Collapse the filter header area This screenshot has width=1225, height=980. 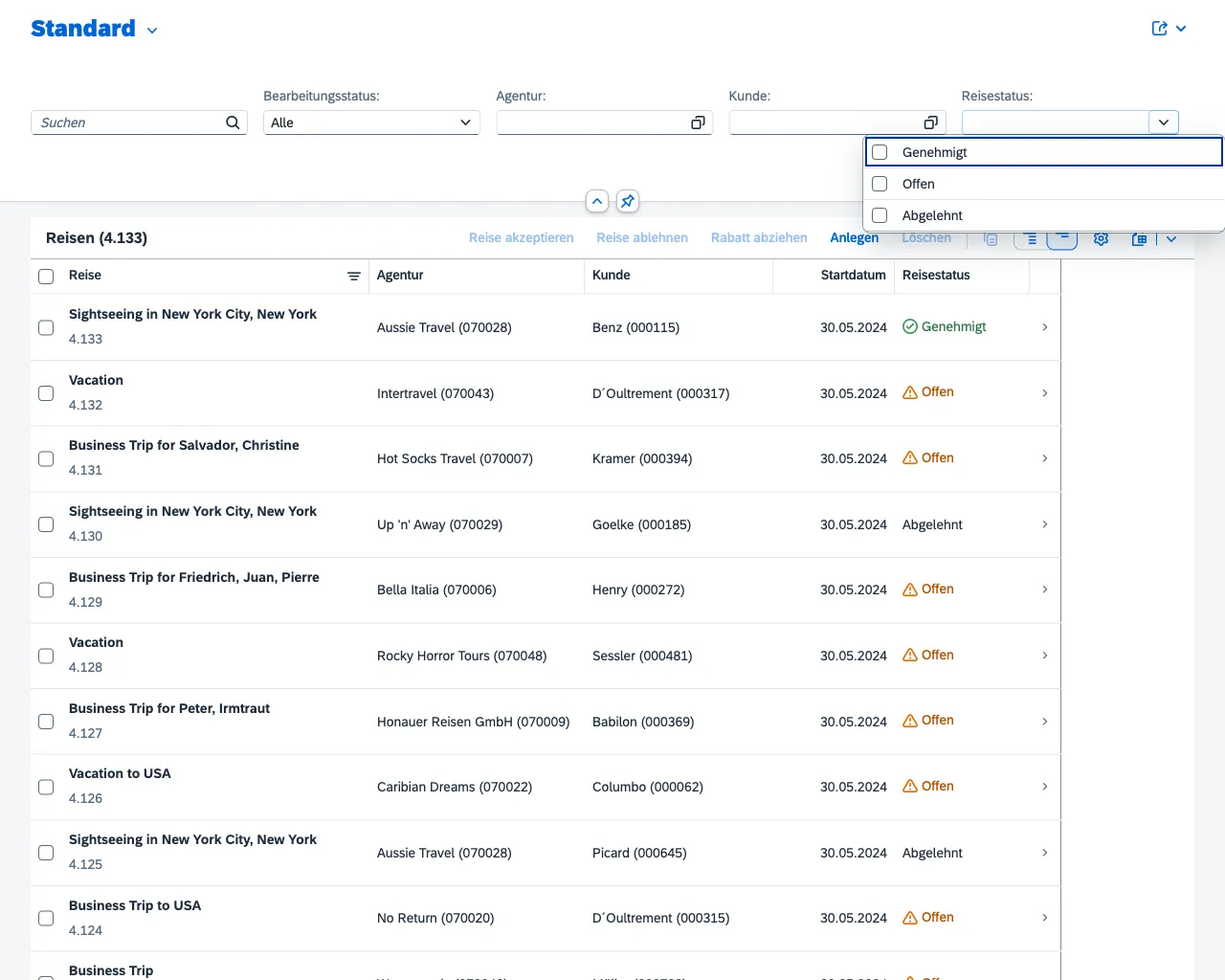[597, 201]
